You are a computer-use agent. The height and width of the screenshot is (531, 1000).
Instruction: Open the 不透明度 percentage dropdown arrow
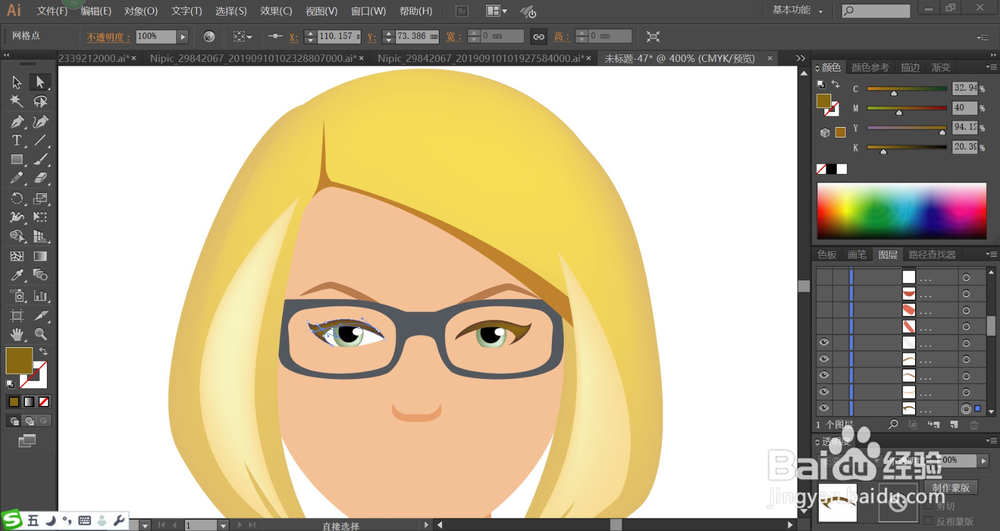[183, 37]
